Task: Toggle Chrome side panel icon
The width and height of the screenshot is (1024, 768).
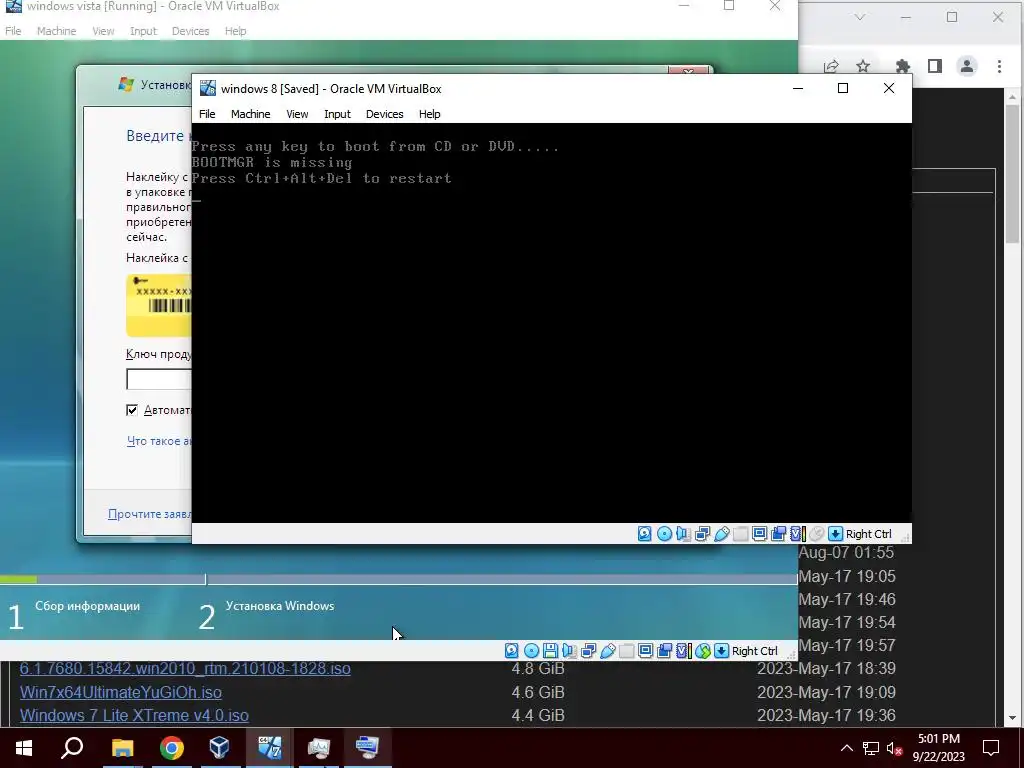Action: pyautogui.click(x=935, y=66)
